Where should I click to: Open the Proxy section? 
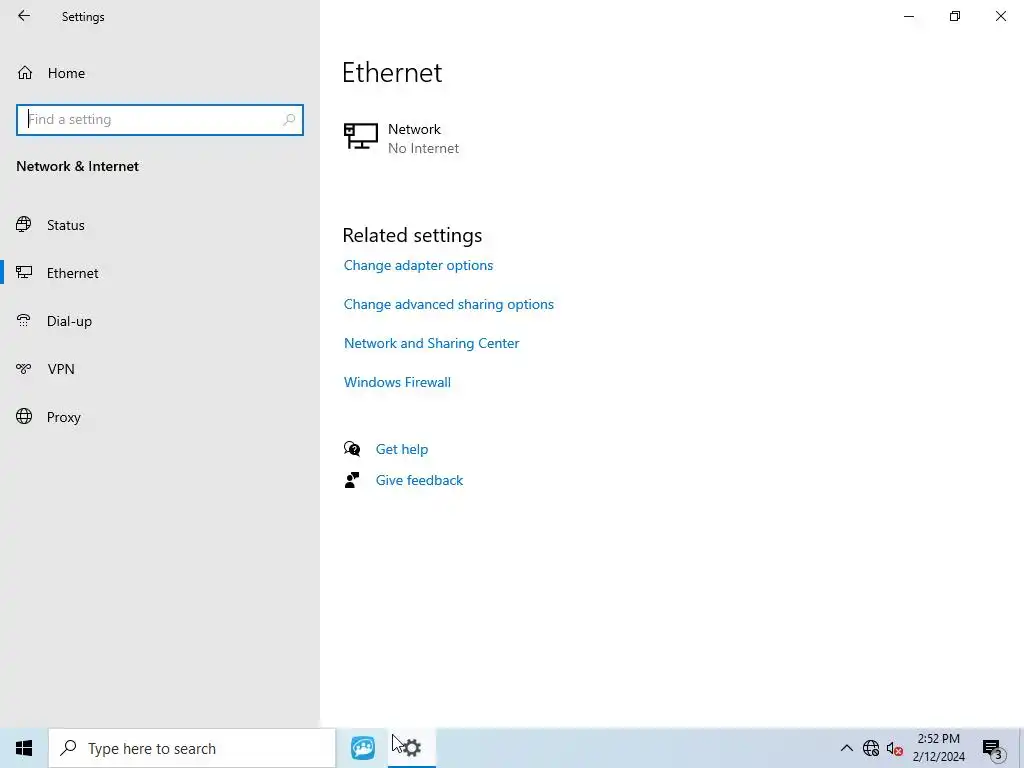click(160, 417)
